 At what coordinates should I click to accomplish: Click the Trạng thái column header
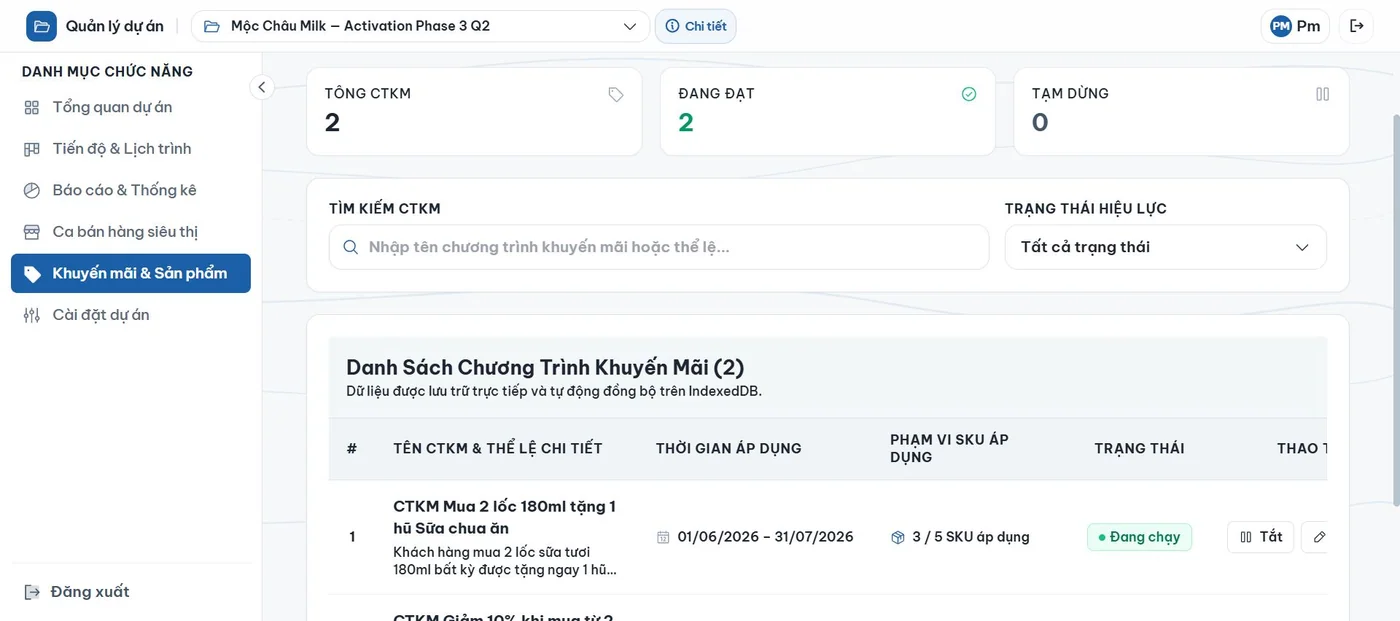pos(1139,448)
